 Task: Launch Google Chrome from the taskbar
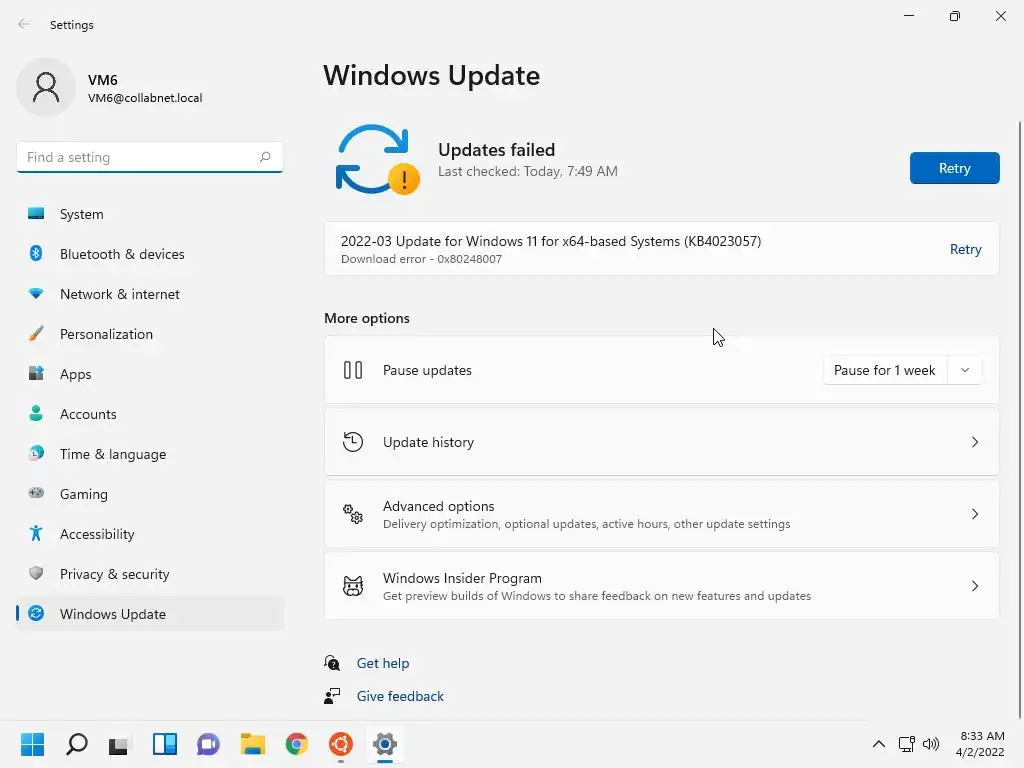point(296,744)
